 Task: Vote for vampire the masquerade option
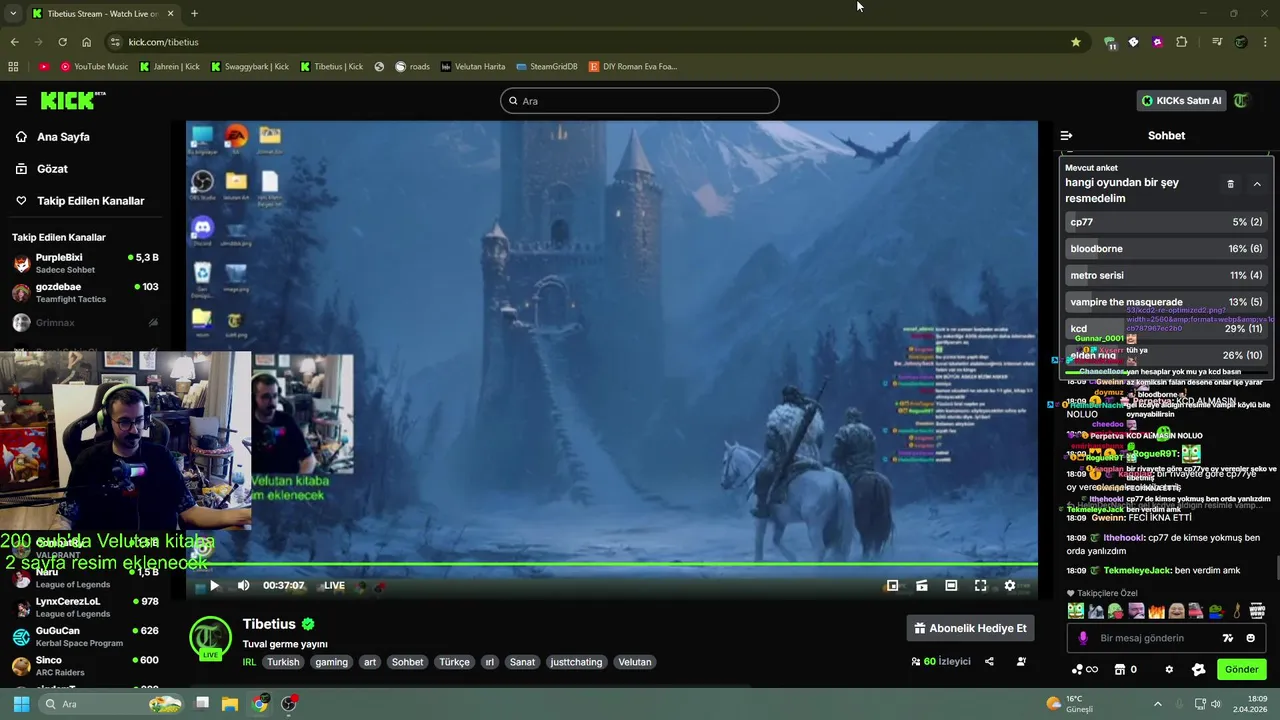pyautogui.click(x=1166, y=302)
